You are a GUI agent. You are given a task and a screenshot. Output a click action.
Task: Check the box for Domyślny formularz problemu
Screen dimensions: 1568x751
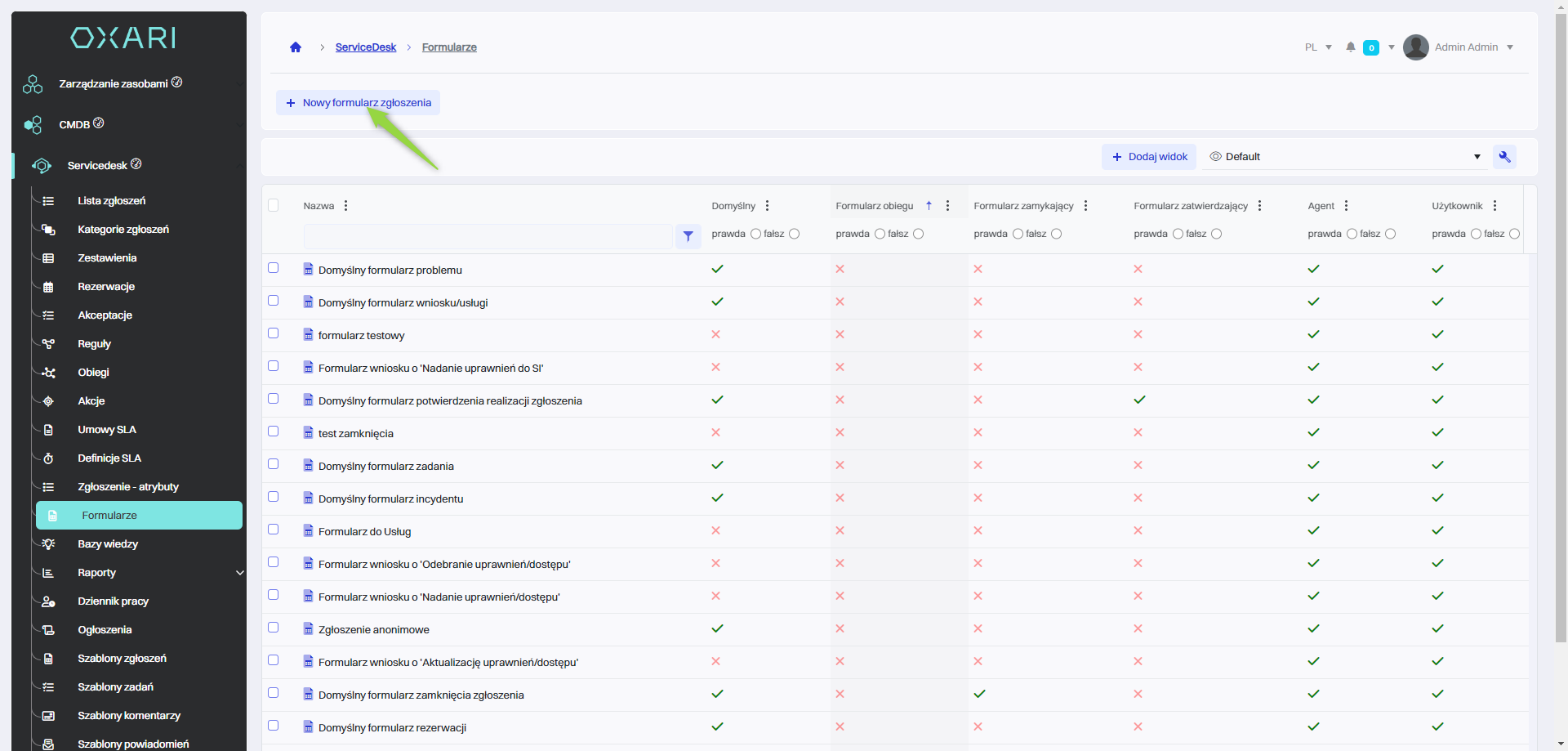[274, 268]
